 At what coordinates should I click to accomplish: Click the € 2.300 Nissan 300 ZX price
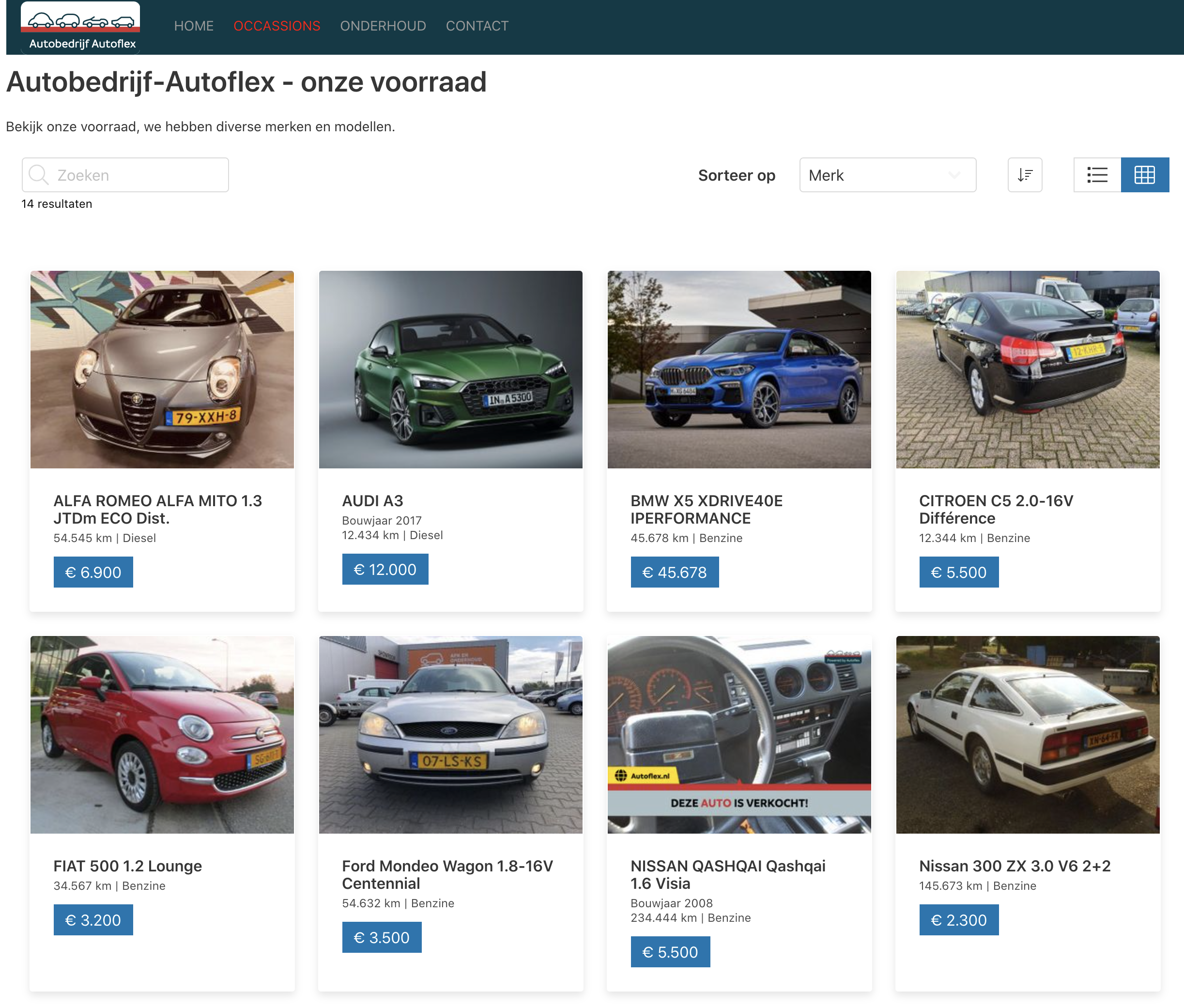click(958, 919)
